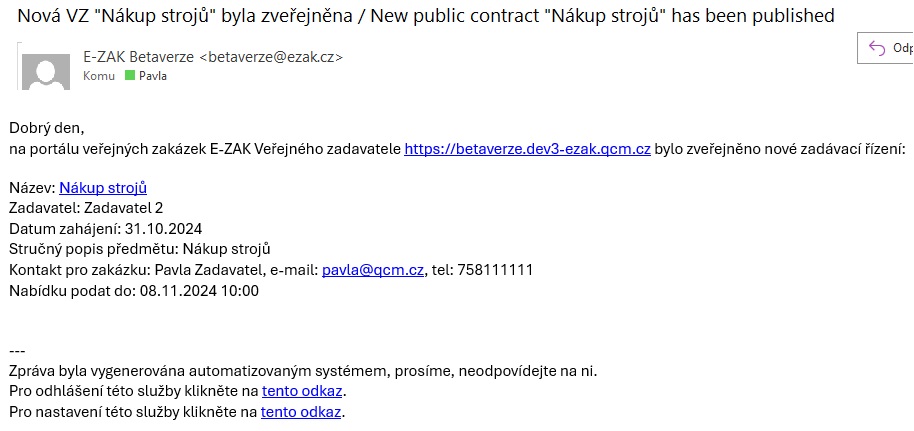Follow the unsubscribe 'tento odkaz' link
This screenshot has width=914, height=431.
coord(303,391)
